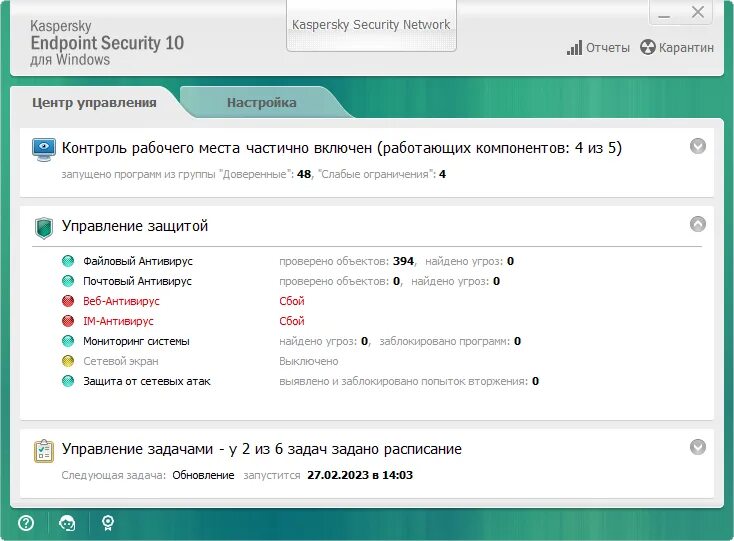Image resolution: width=734 pixels, height=541 pixels.
Task: Select the Файловый Антивирус component
Action: tap(138, 261)
